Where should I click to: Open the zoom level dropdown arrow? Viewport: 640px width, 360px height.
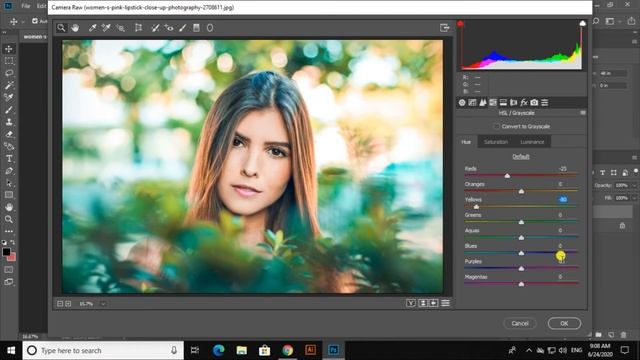(x=103, y=304)
